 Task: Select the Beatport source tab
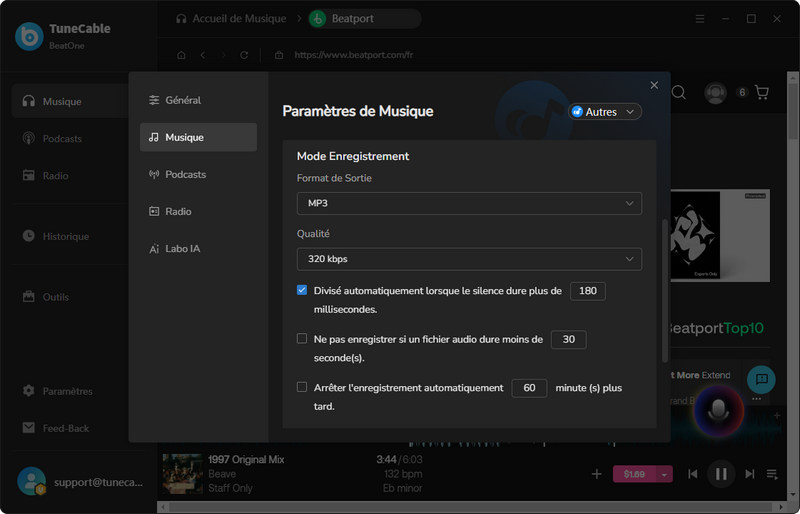click(x=364, y=19)
